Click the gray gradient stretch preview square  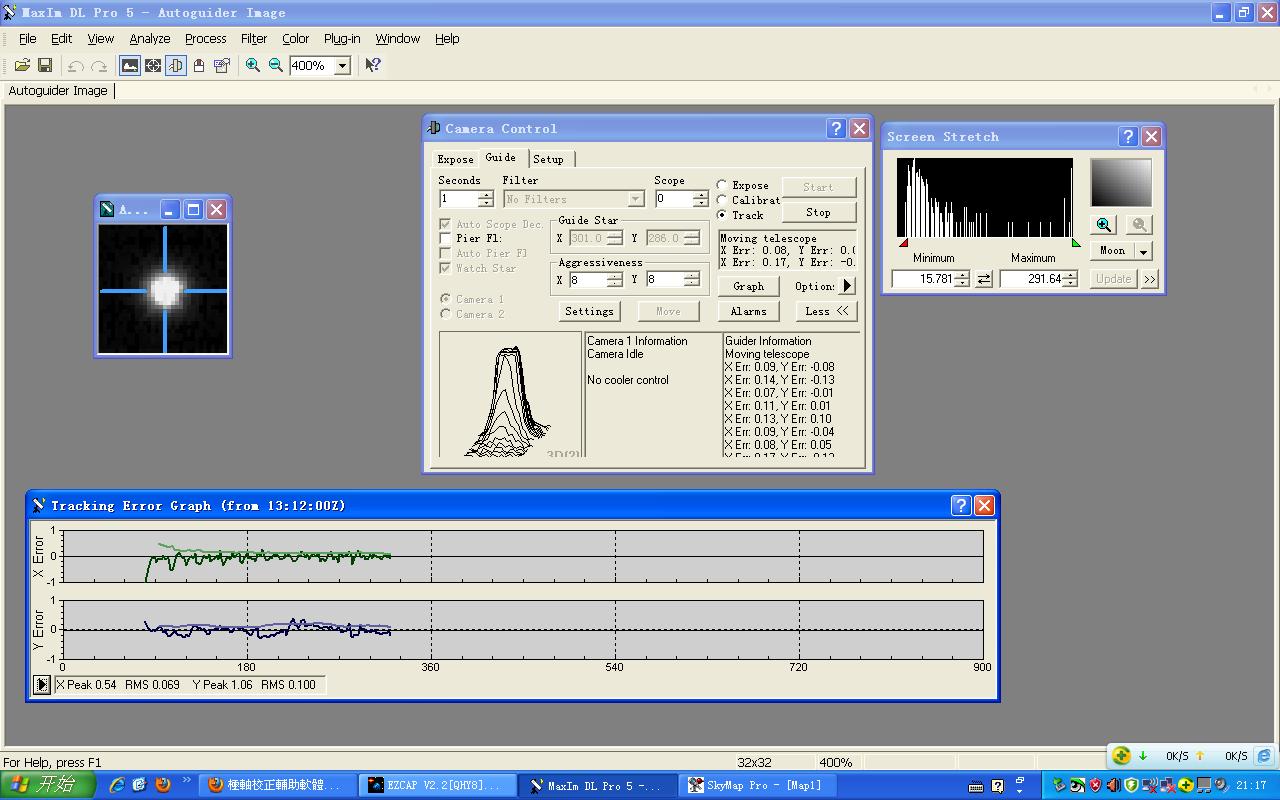click(x=1121, y=182)
